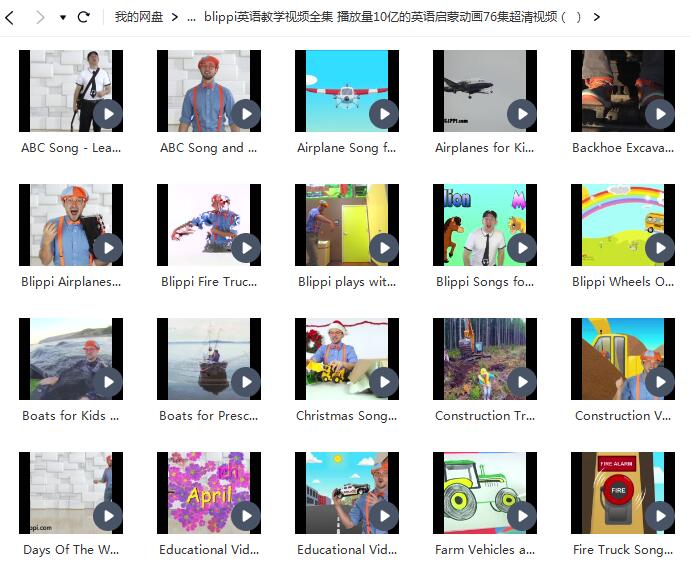Play the Backhoe Excava... video
690x567 pixels.
point(660,114)
